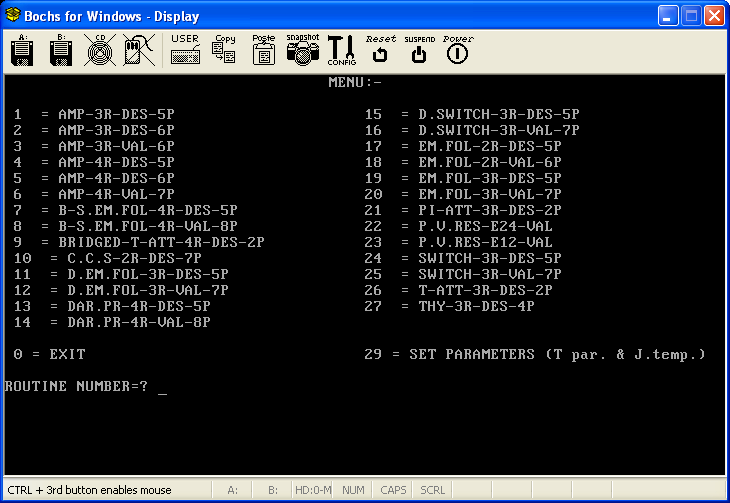730x503 pixels.
Task: Click line 26 T-ATT-3R-DES-2P
Action: 459,290
